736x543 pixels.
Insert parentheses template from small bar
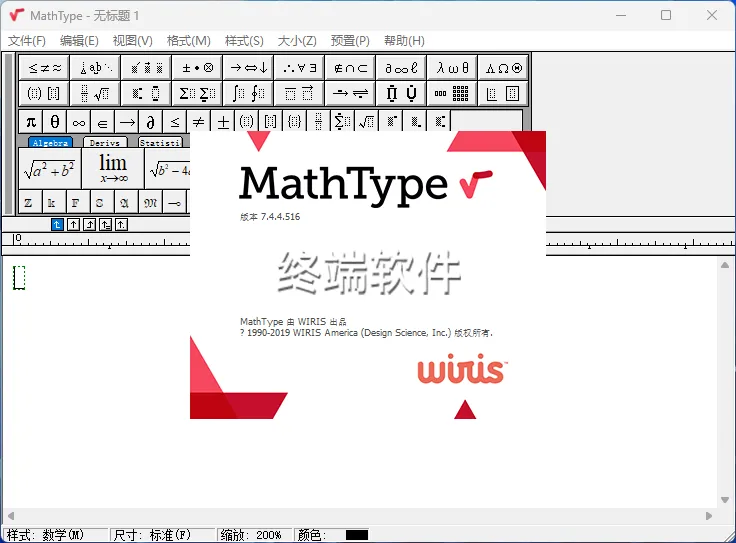coord(247,122)
